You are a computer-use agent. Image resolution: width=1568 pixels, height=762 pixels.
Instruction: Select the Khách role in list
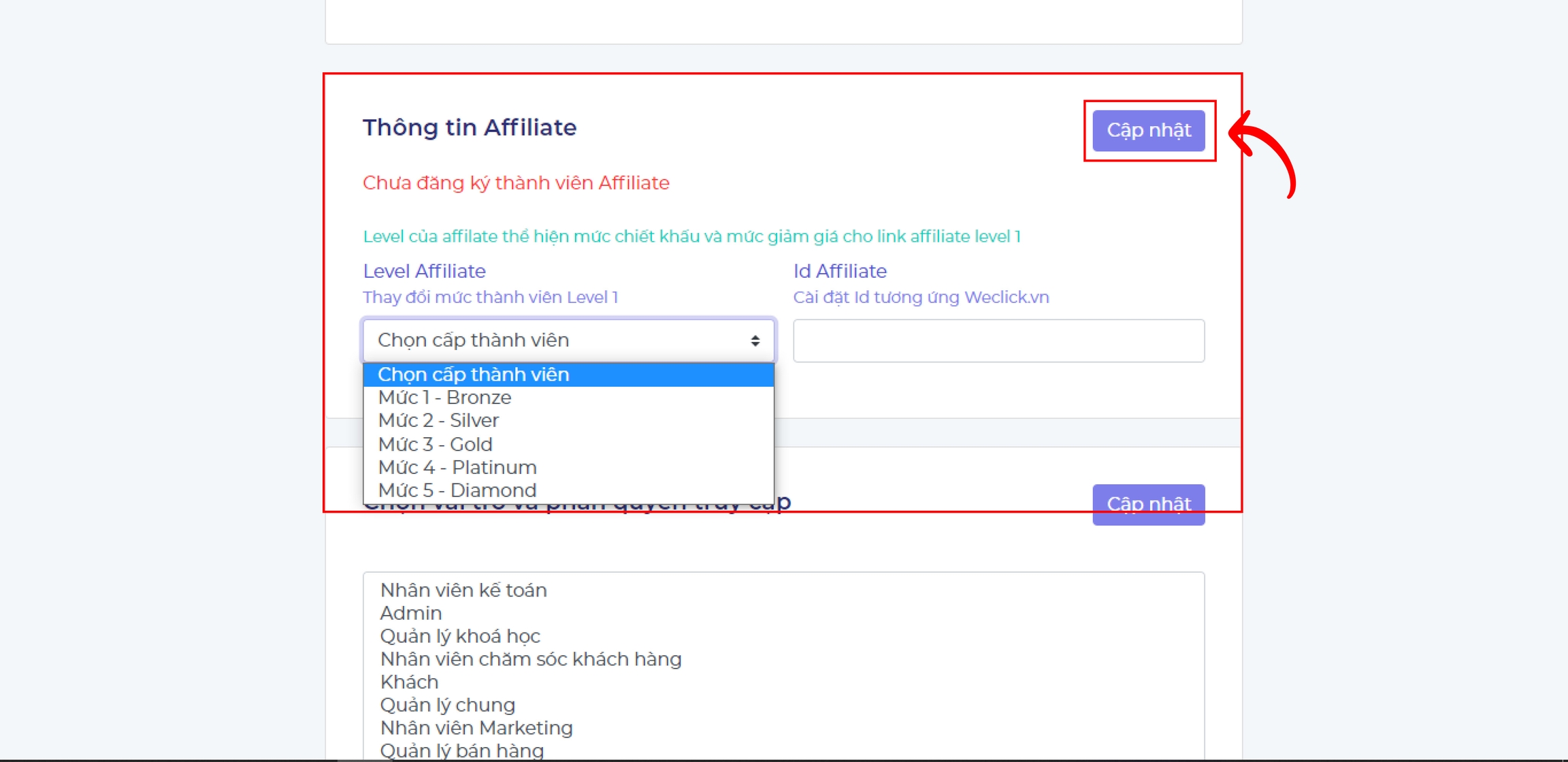[x=409, y=682]
